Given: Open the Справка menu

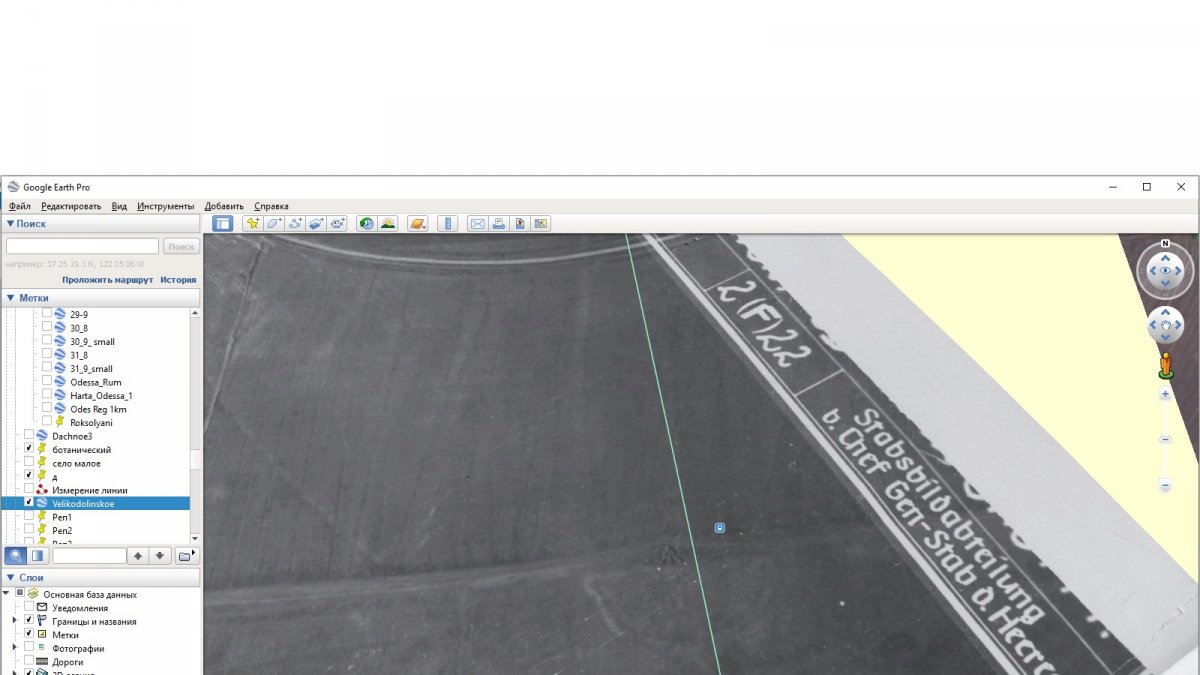Looking at the screenshot, I should (x=271, y=206).
